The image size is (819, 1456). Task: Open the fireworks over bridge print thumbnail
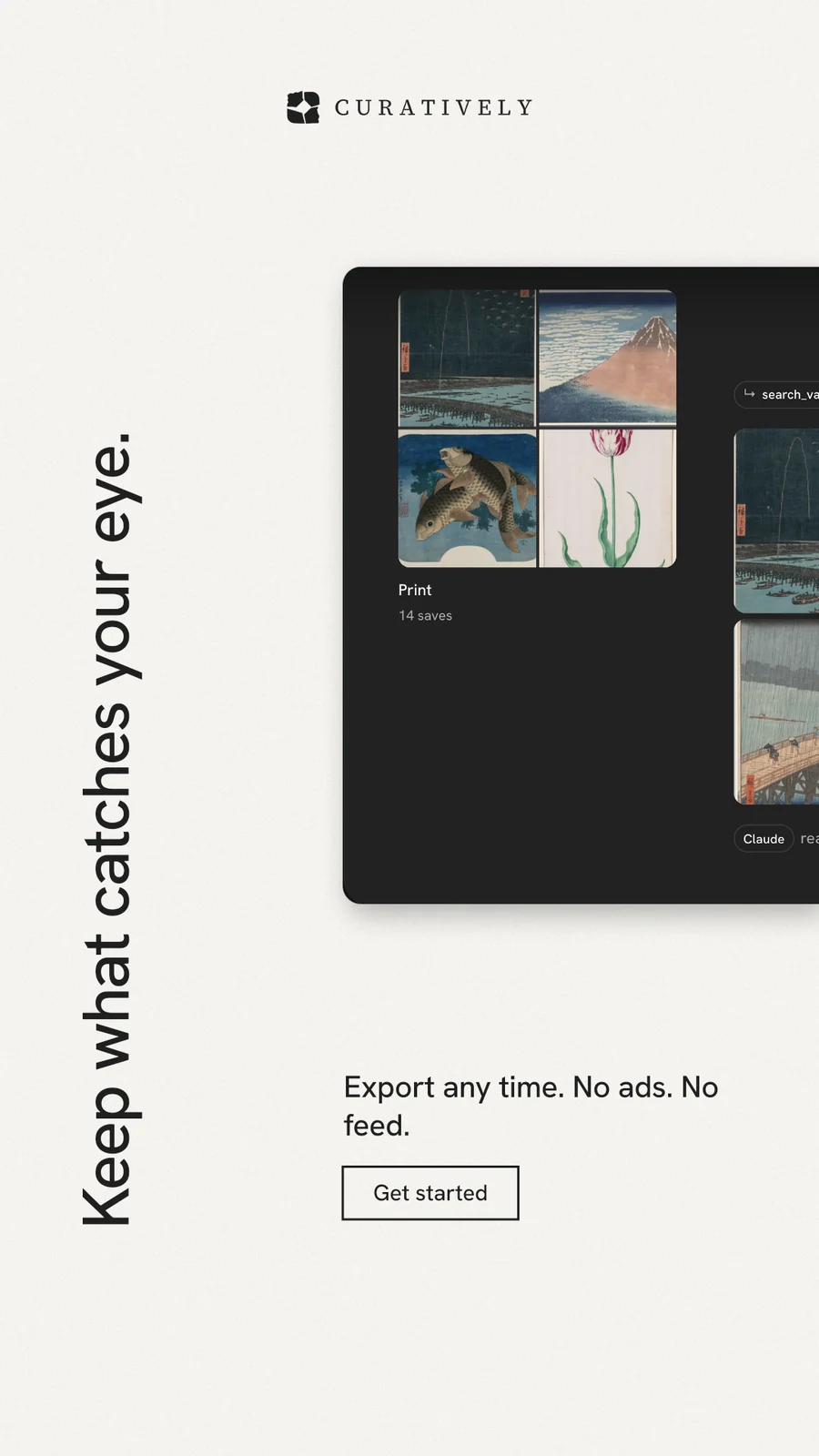click(467, 358)
